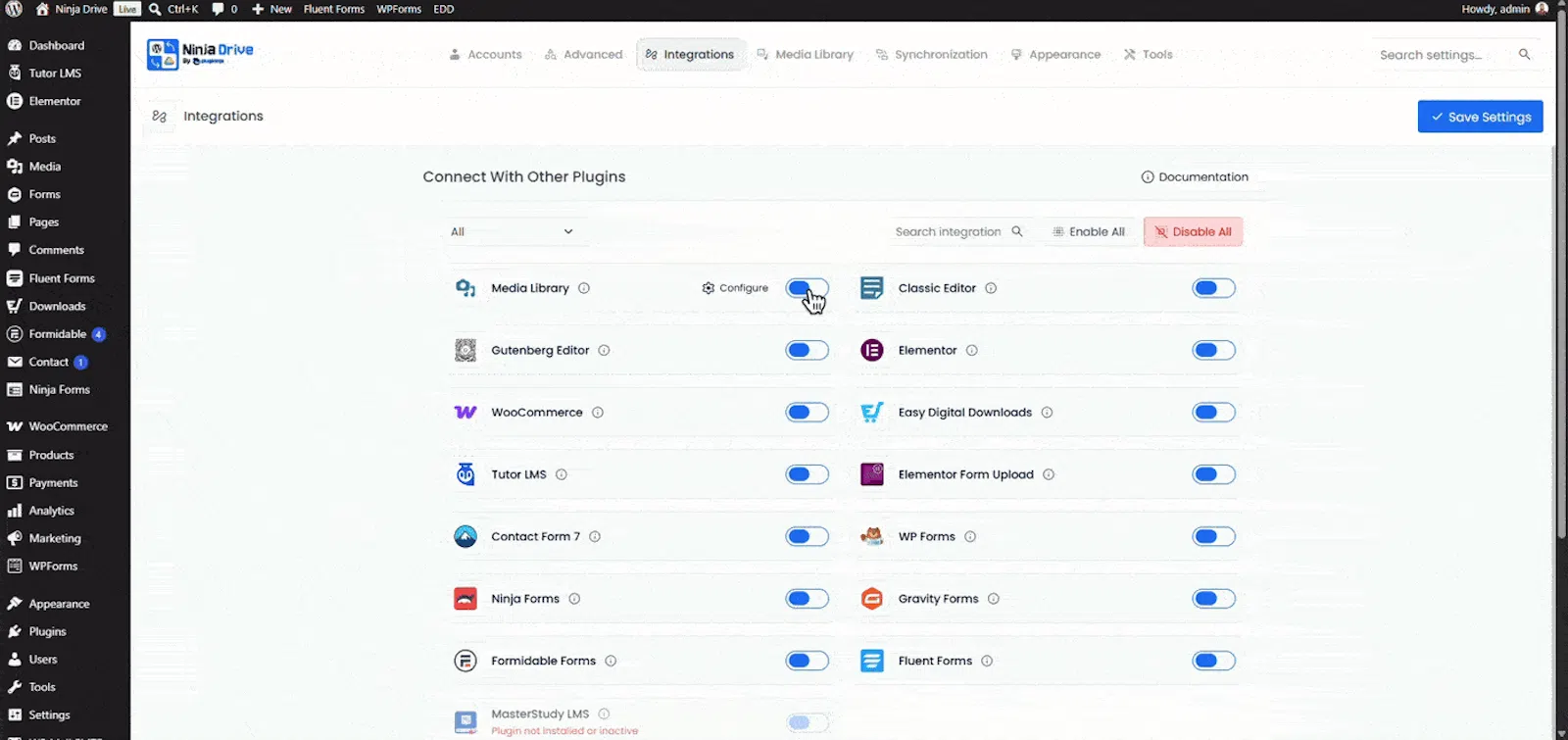Click Elementor Form Upload info icon
Viewport: 1568px width, 740px height.
tap(1049, 474)
